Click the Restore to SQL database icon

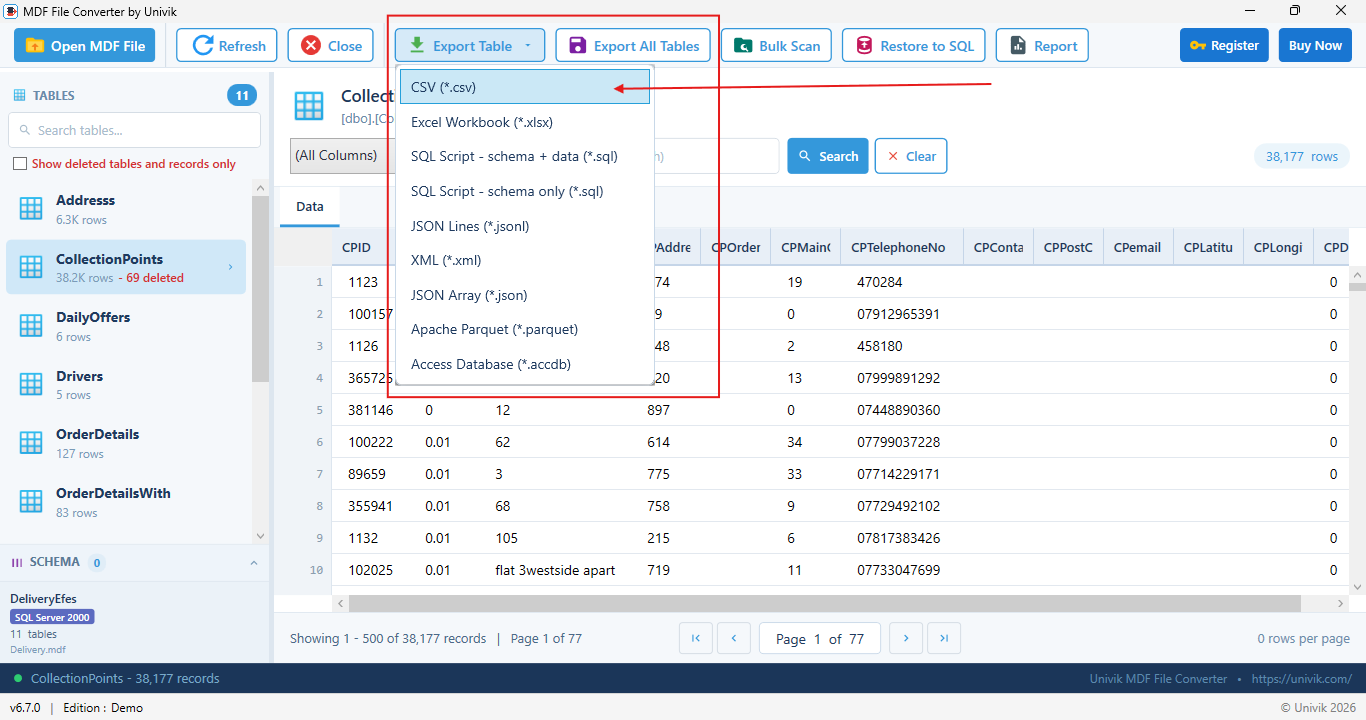click(x=863, y=45)
